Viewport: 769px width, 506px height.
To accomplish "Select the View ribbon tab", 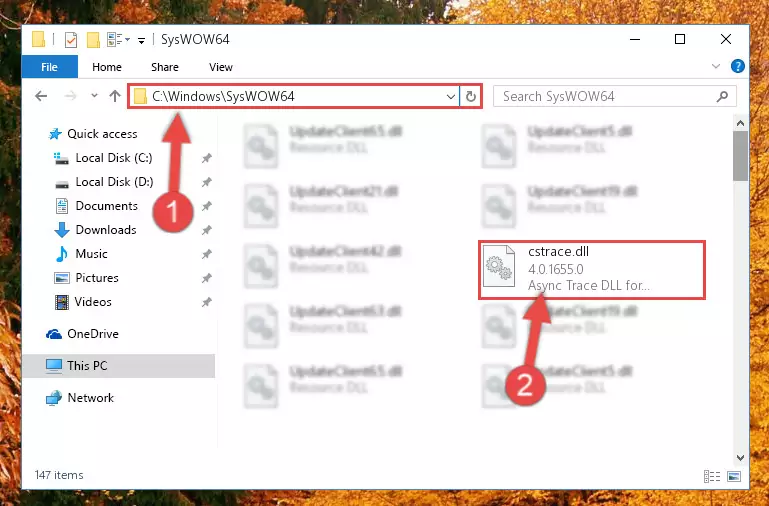I will 221,67.
